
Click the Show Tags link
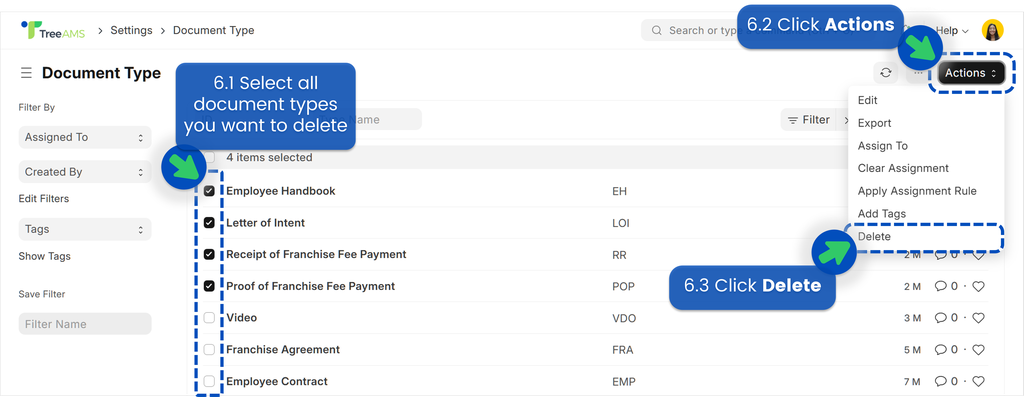(44, 257)
